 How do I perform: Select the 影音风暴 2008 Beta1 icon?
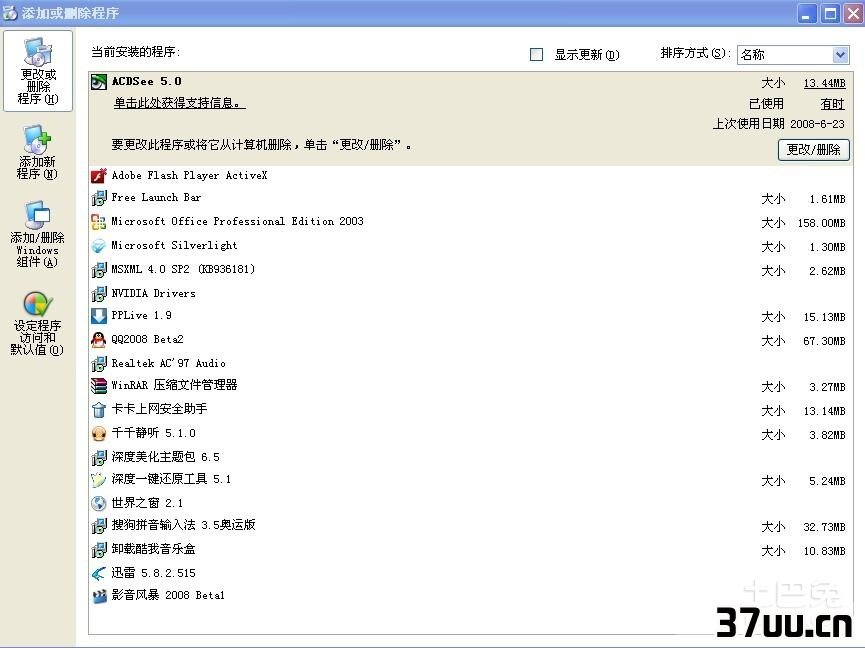pyautogui.click(x=99, y=596)
